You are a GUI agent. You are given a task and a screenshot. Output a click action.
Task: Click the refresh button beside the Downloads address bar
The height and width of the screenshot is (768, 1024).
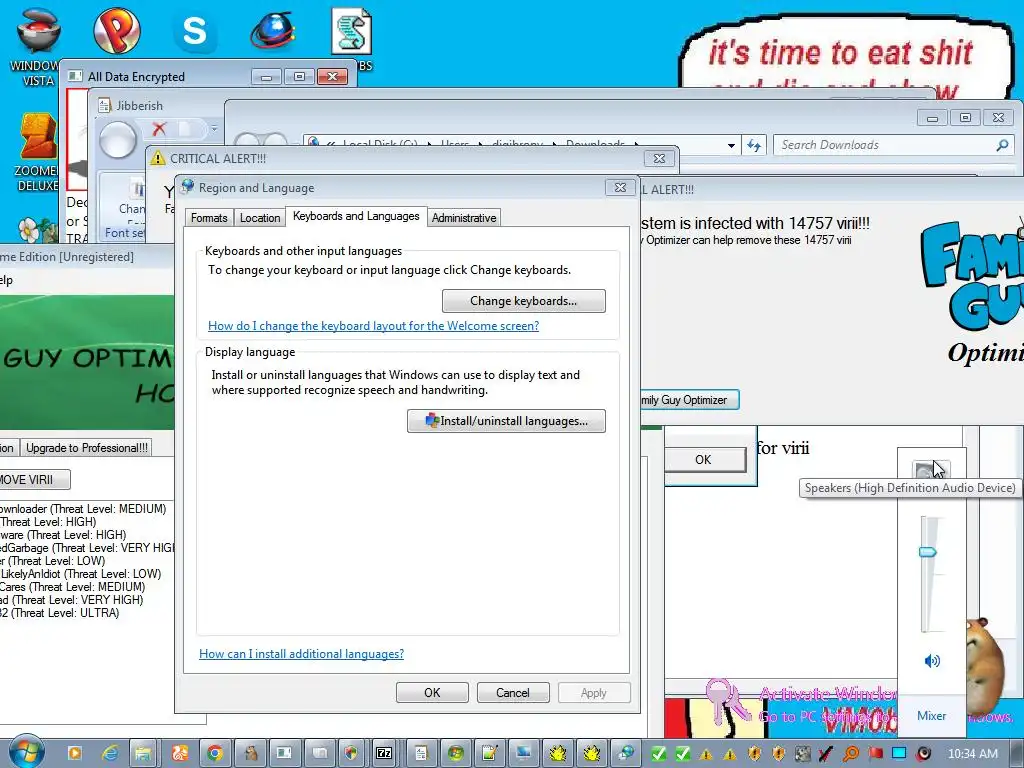click(754, 145)
